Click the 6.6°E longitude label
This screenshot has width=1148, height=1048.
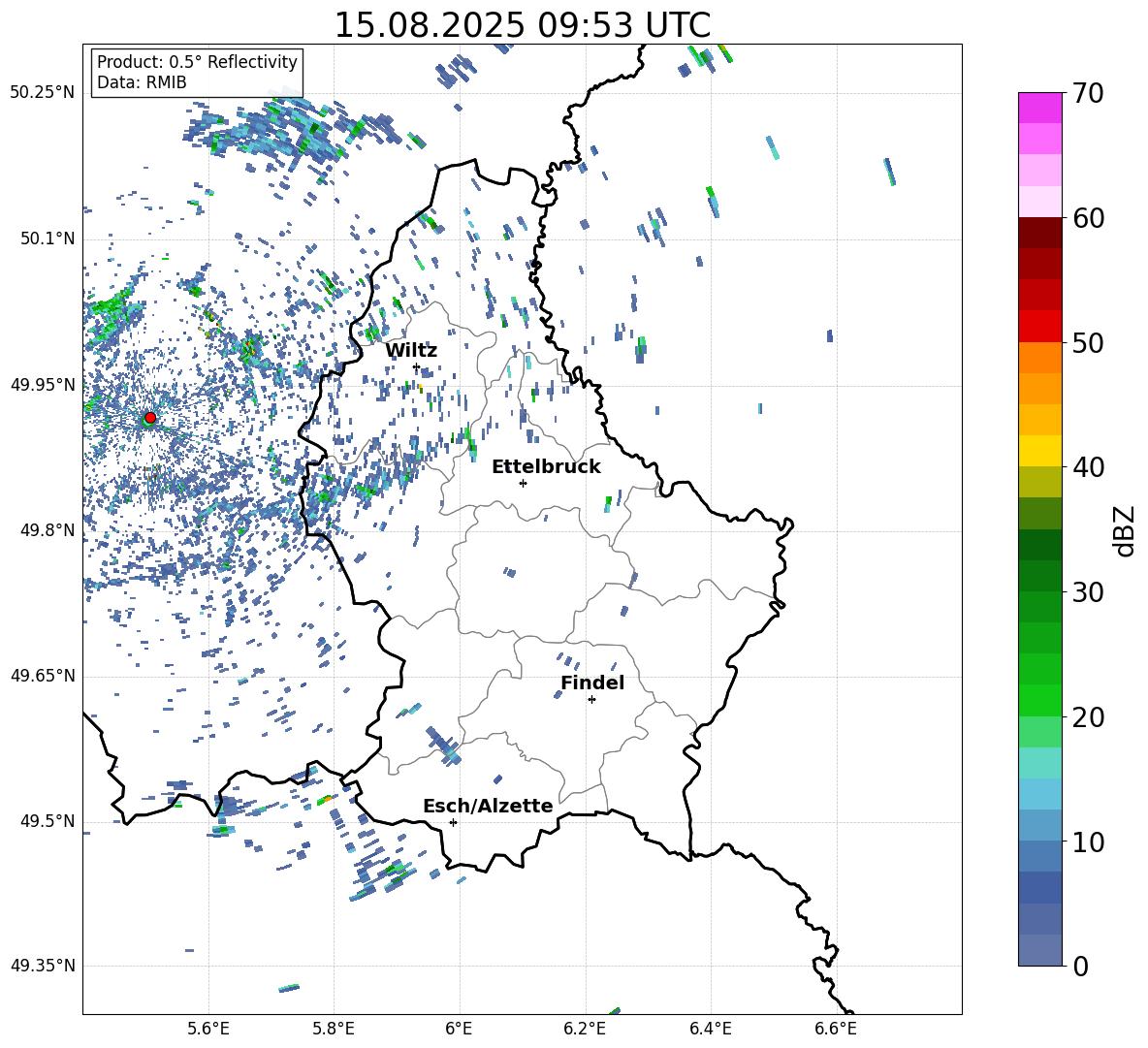tap(836, 1029)
